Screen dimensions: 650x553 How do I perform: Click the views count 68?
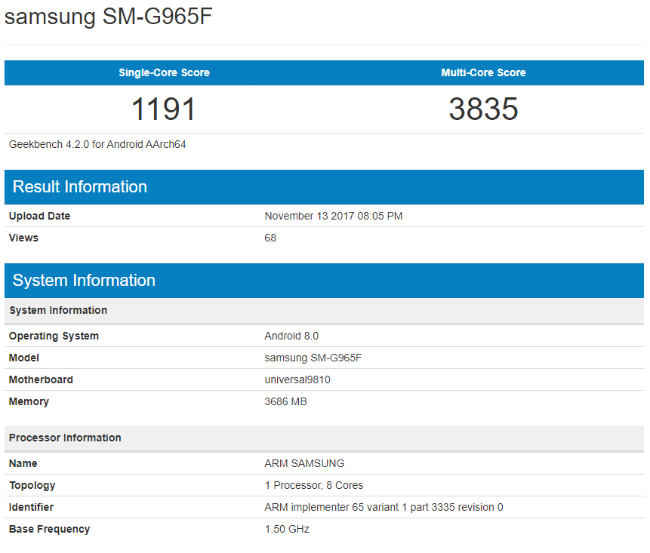click(270, 238)
